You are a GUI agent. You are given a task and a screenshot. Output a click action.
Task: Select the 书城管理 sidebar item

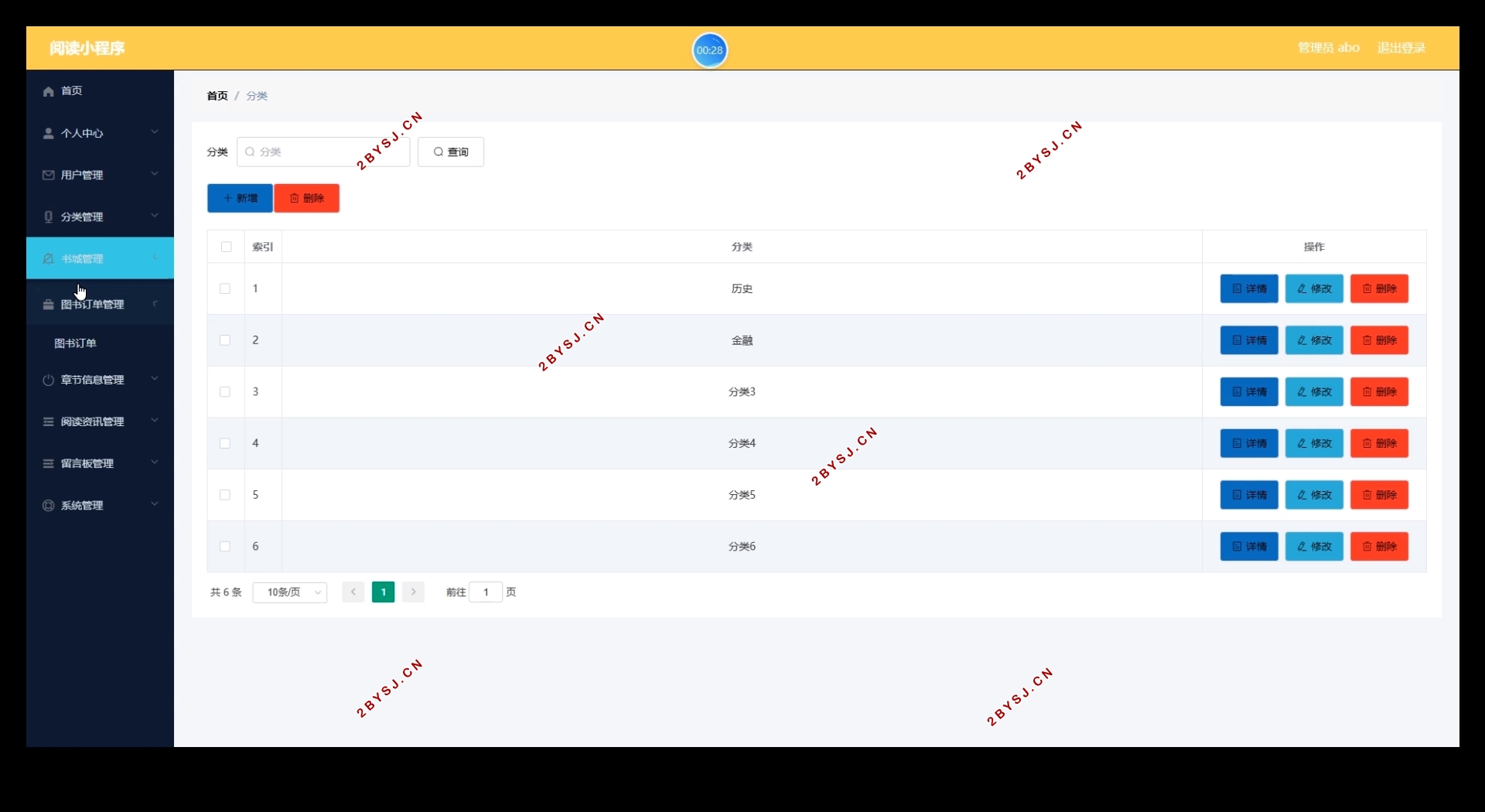pos(100,258)
